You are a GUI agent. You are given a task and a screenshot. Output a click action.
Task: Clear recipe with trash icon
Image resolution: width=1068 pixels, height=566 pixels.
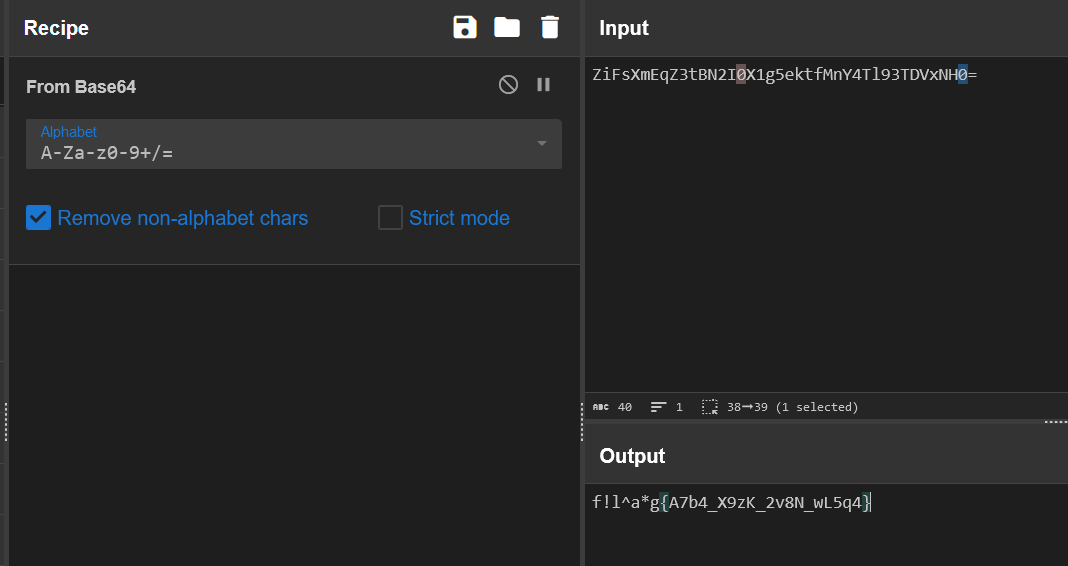(x=550, y=27)
